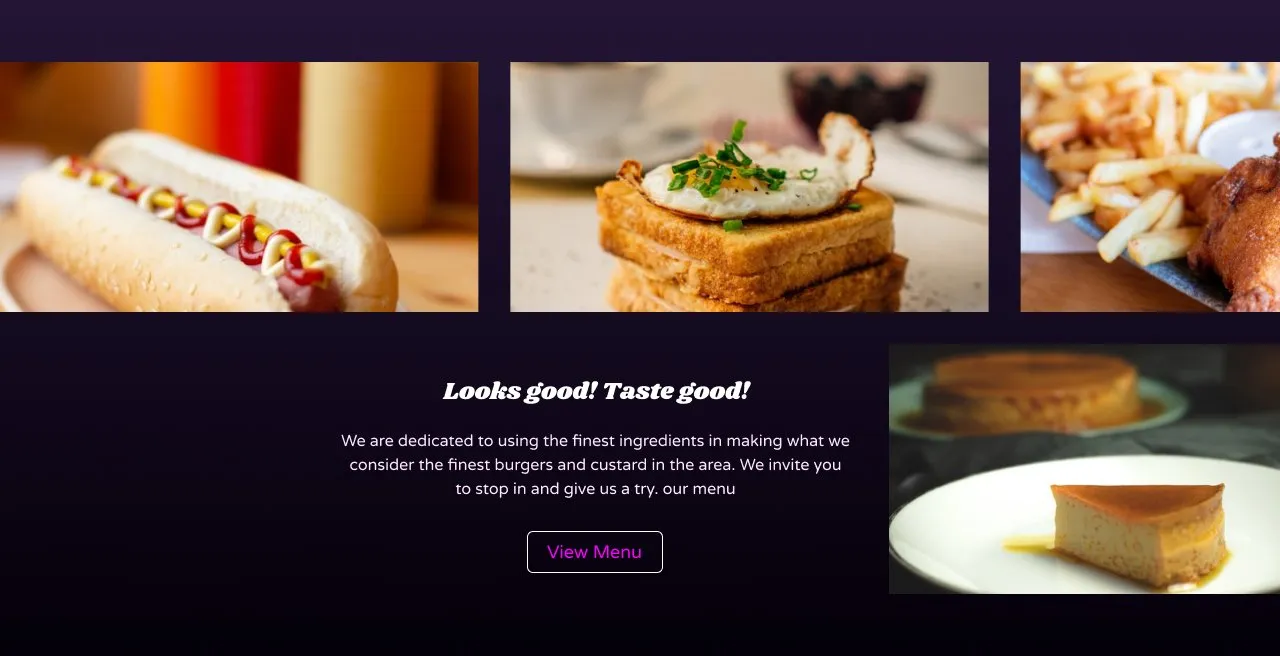Click the tan mustard bottle
The image size is (1280, 656).
[369, 140]
